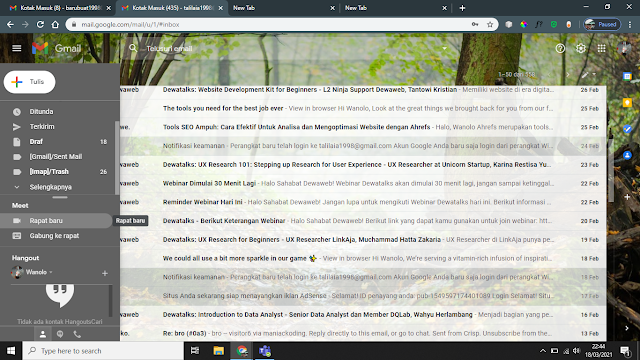Click the Telusuri email search field

(286, 49)
